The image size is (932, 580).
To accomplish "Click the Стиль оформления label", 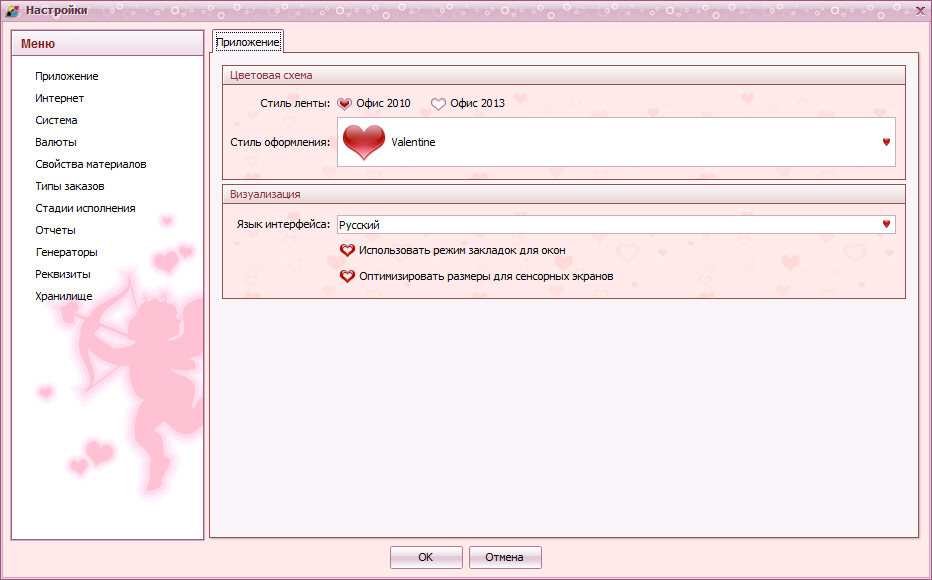I will click(x=280, y=142).
